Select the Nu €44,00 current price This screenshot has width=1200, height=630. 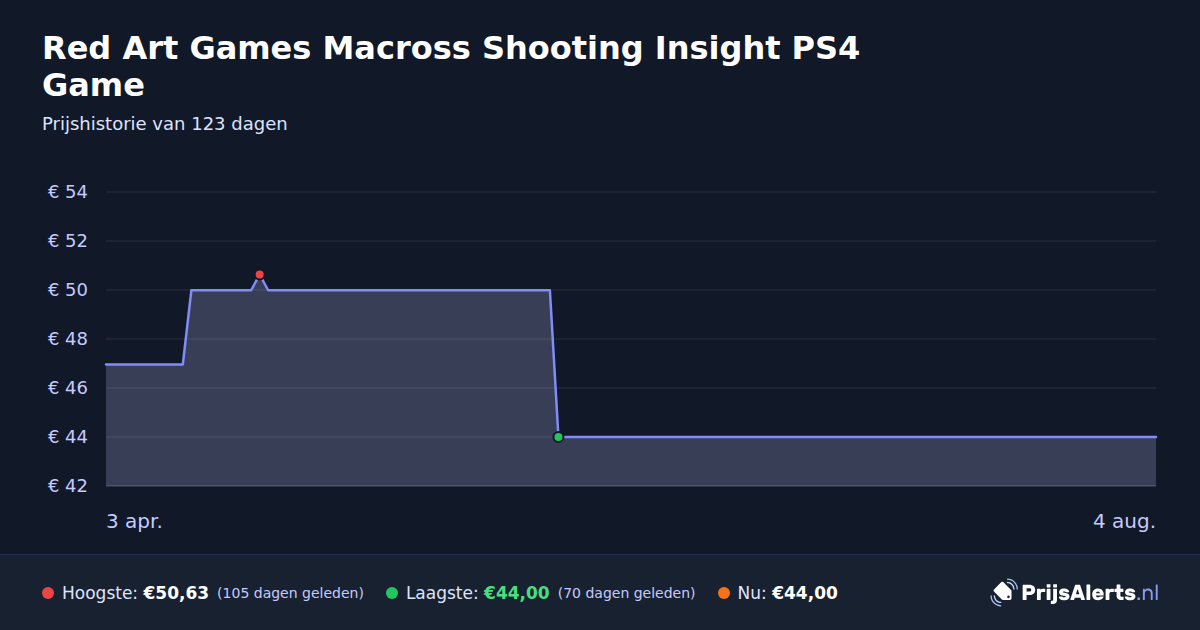(x=804, y=593)
